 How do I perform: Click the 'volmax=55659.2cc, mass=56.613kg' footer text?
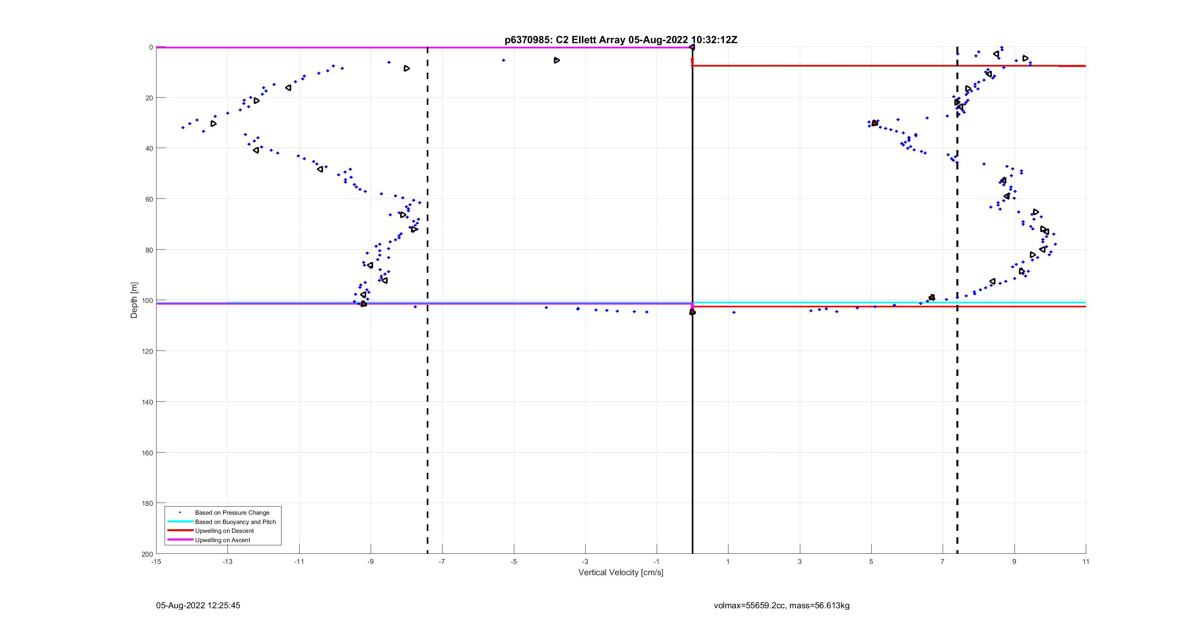[x=782, y=606]
